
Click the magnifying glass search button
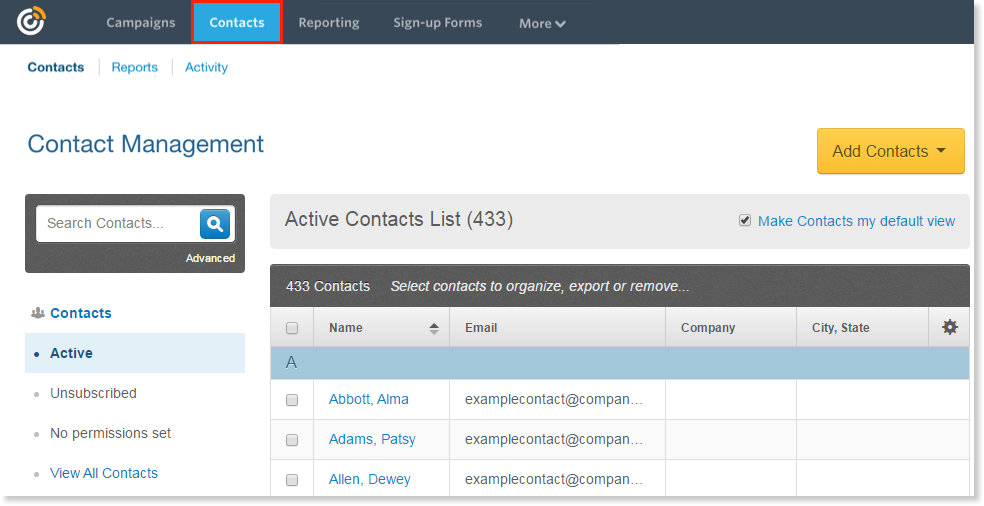point(215,224)
